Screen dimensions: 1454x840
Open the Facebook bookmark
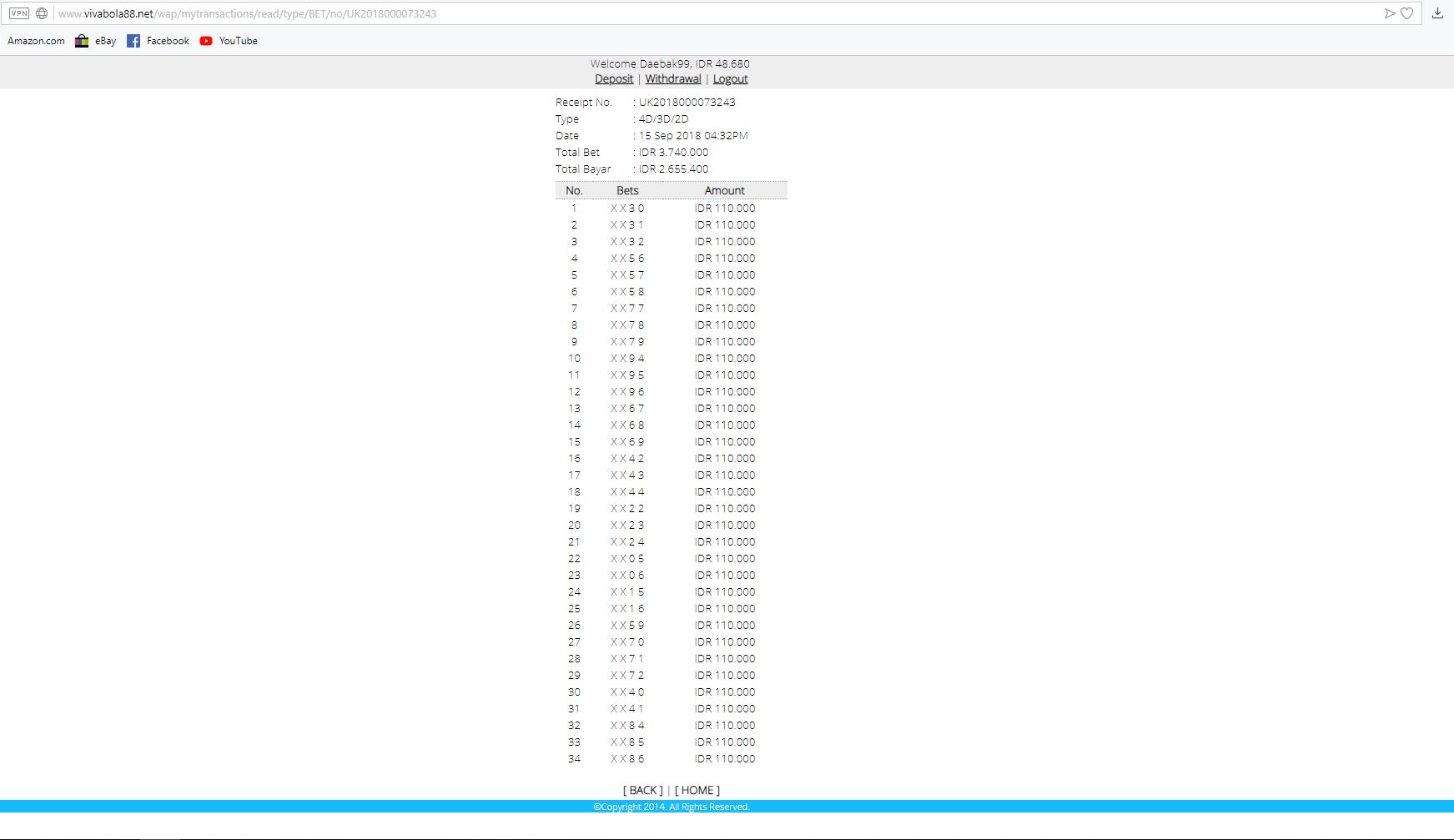[x=158, y=41]
